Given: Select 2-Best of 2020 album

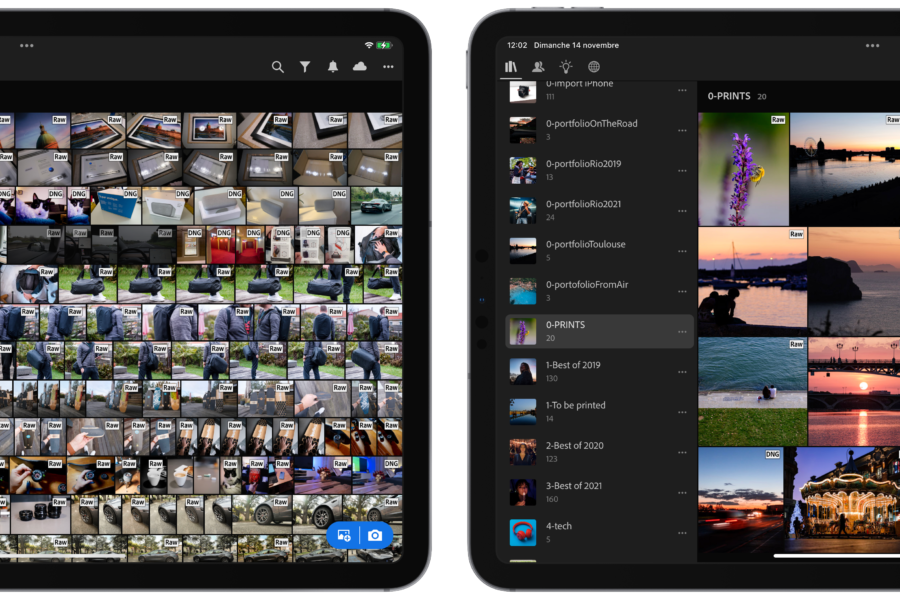Looking at the screenshot, I should point(599,452).
